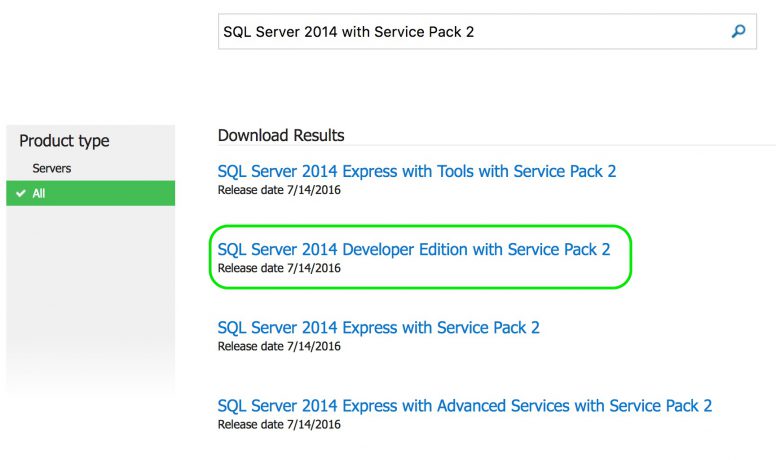Open SQL Server 2014 Express with Service Pack 2

pos(379,328)
